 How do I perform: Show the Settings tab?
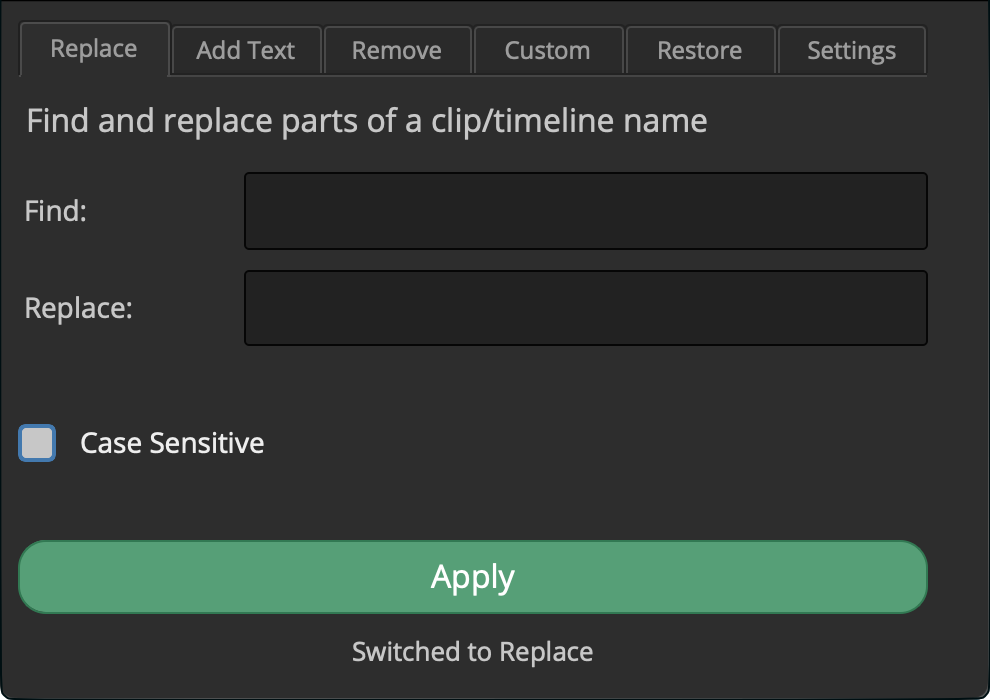click(852, 50)
